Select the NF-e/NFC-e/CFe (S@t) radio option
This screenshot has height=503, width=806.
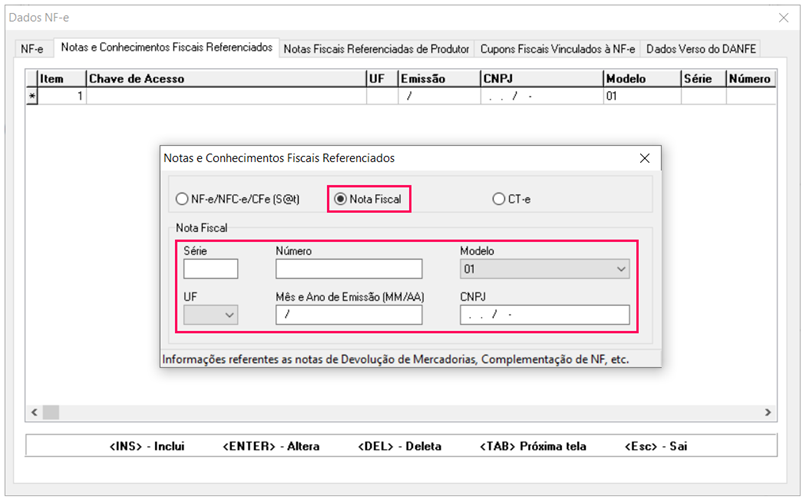click(x=183, y=199)
